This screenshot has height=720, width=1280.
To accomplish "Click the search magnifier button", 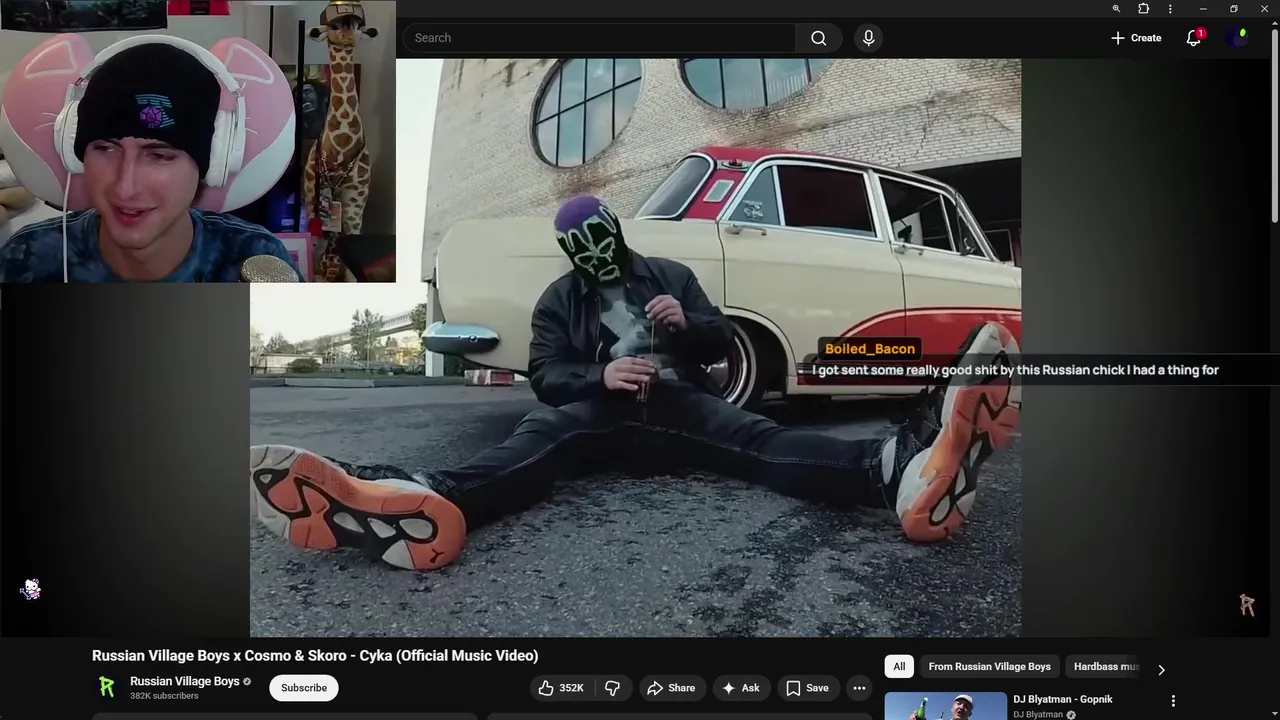I will pos(818,38).
